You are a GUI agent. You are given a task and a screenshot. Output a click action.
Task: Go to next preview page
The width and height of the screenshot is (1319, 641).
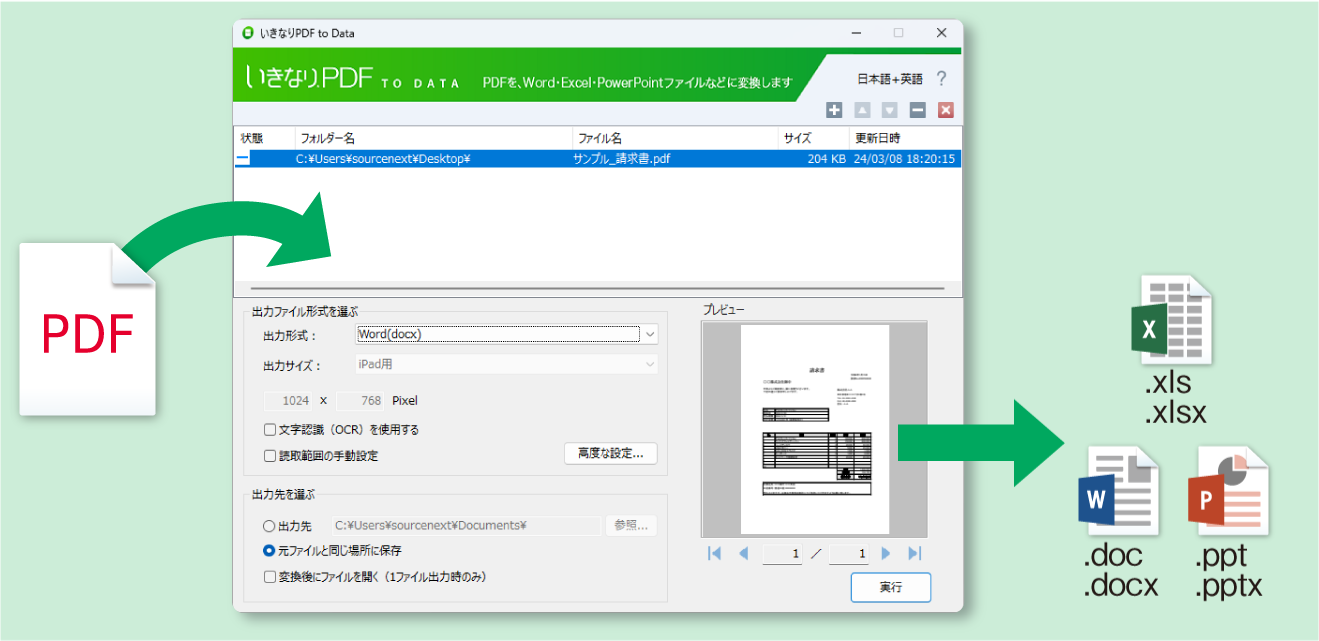[886, 554]
